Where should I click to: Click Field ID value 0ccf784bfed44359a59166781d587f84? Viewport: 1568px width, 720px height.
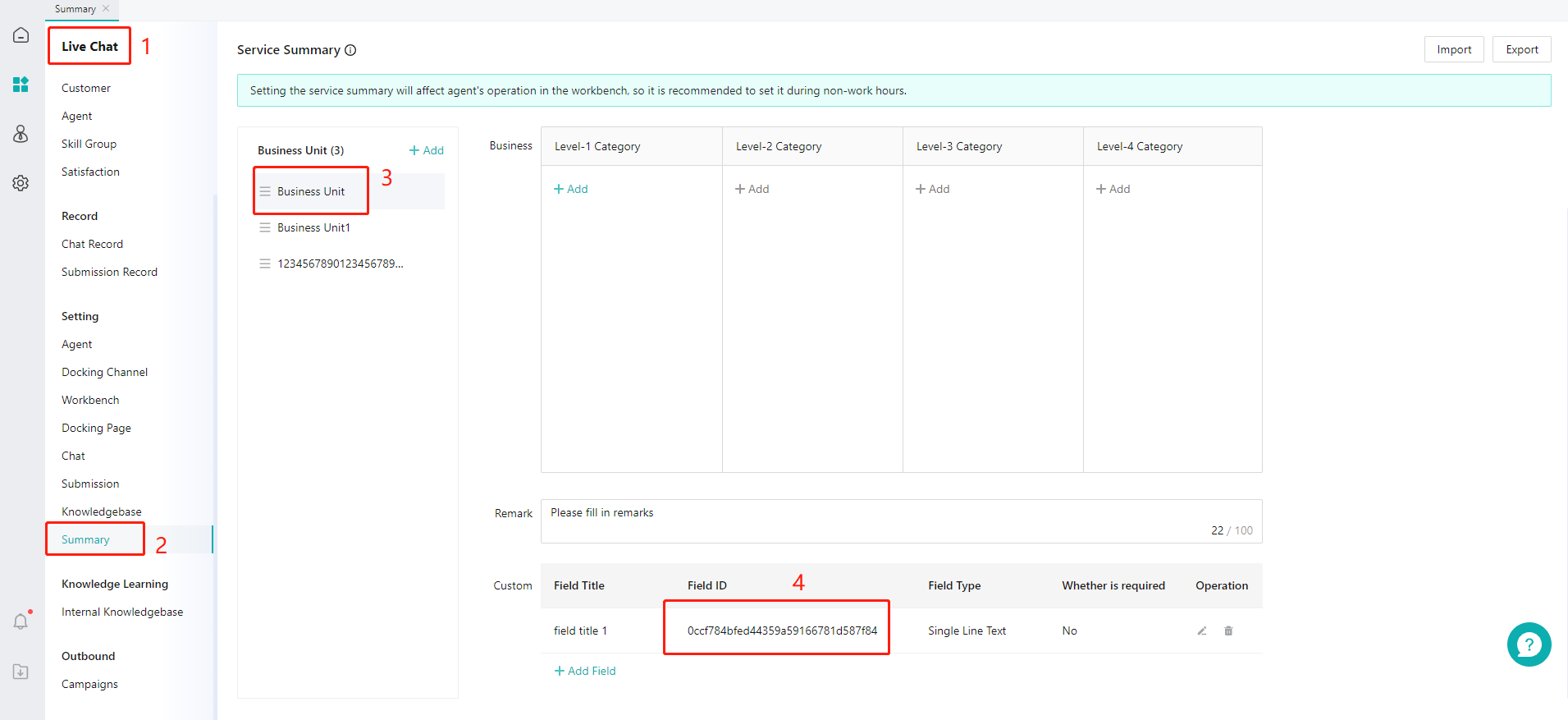pyautogui.click(x=782, y=631)
